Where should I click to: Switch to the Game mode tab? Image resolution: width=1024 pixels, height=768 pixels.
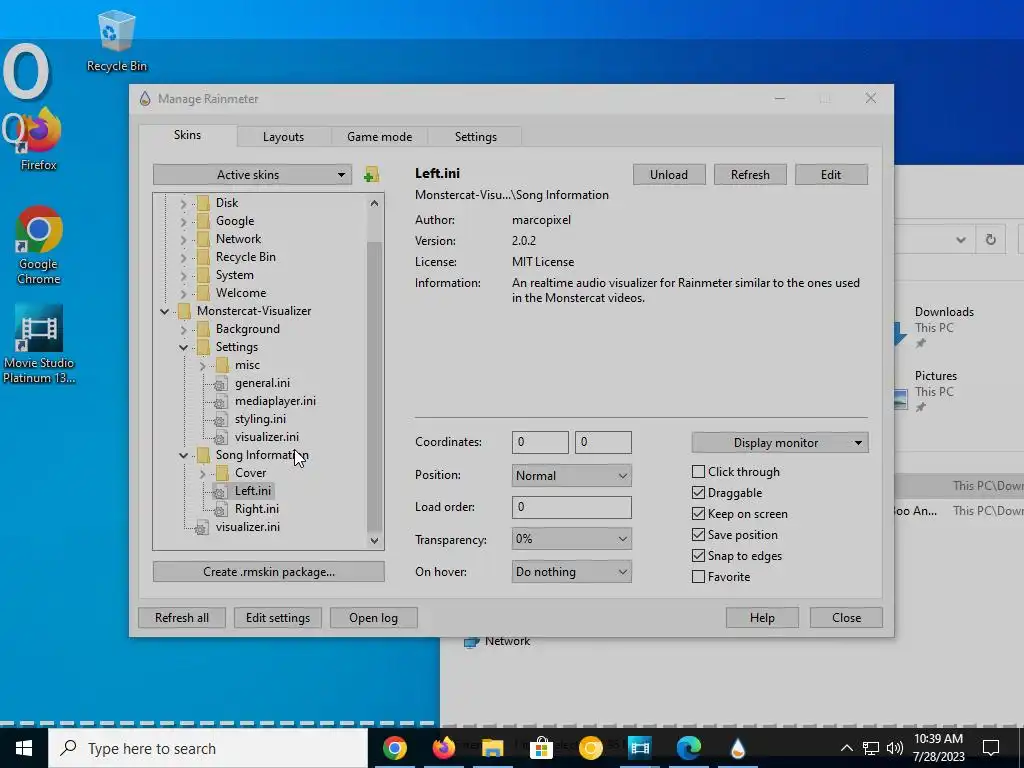pyautogui.click(x=379, y=136)
